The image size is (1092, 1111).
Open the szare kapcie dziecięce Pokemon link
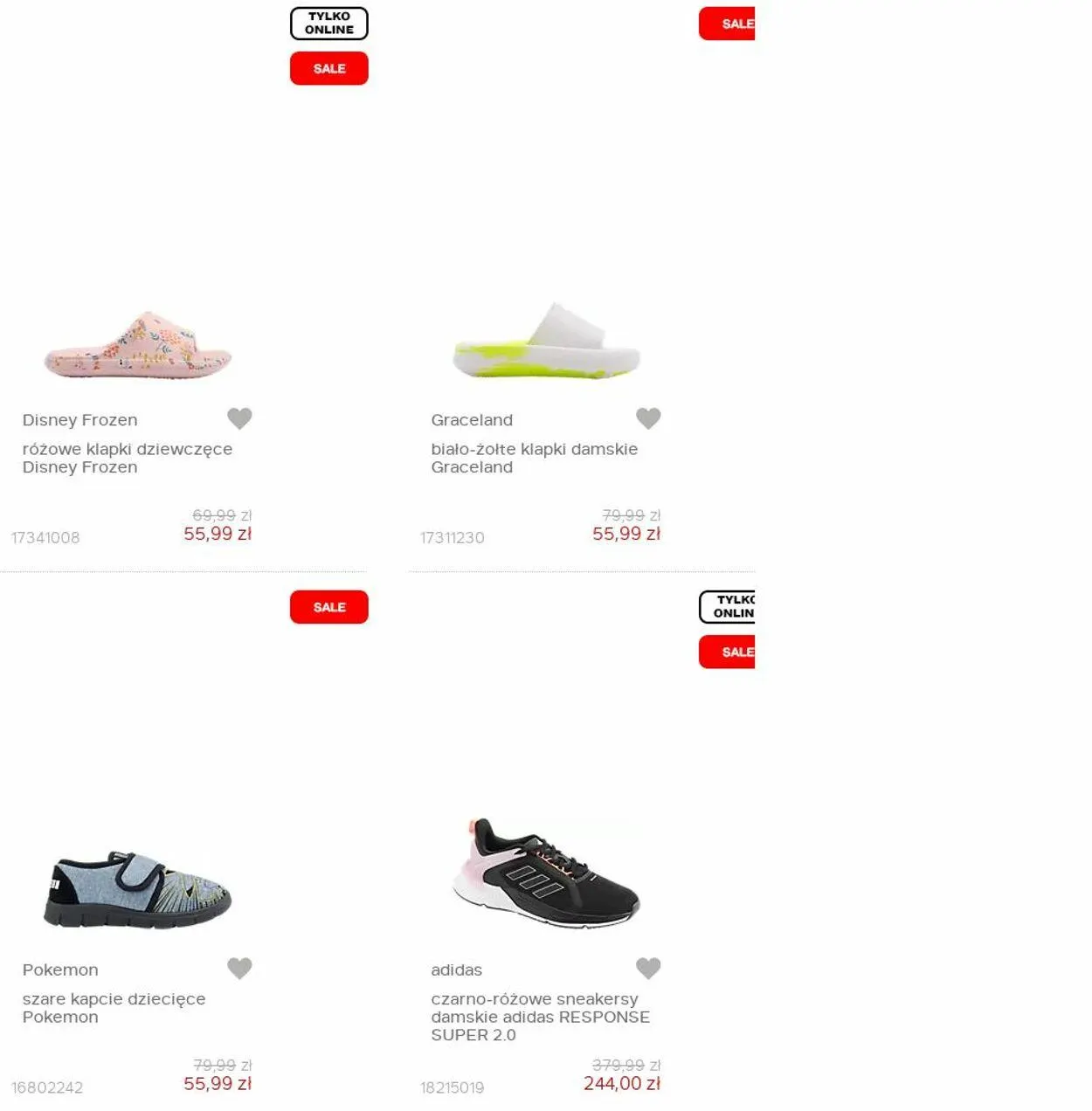pyautogui.click(x=114, y=1008)
